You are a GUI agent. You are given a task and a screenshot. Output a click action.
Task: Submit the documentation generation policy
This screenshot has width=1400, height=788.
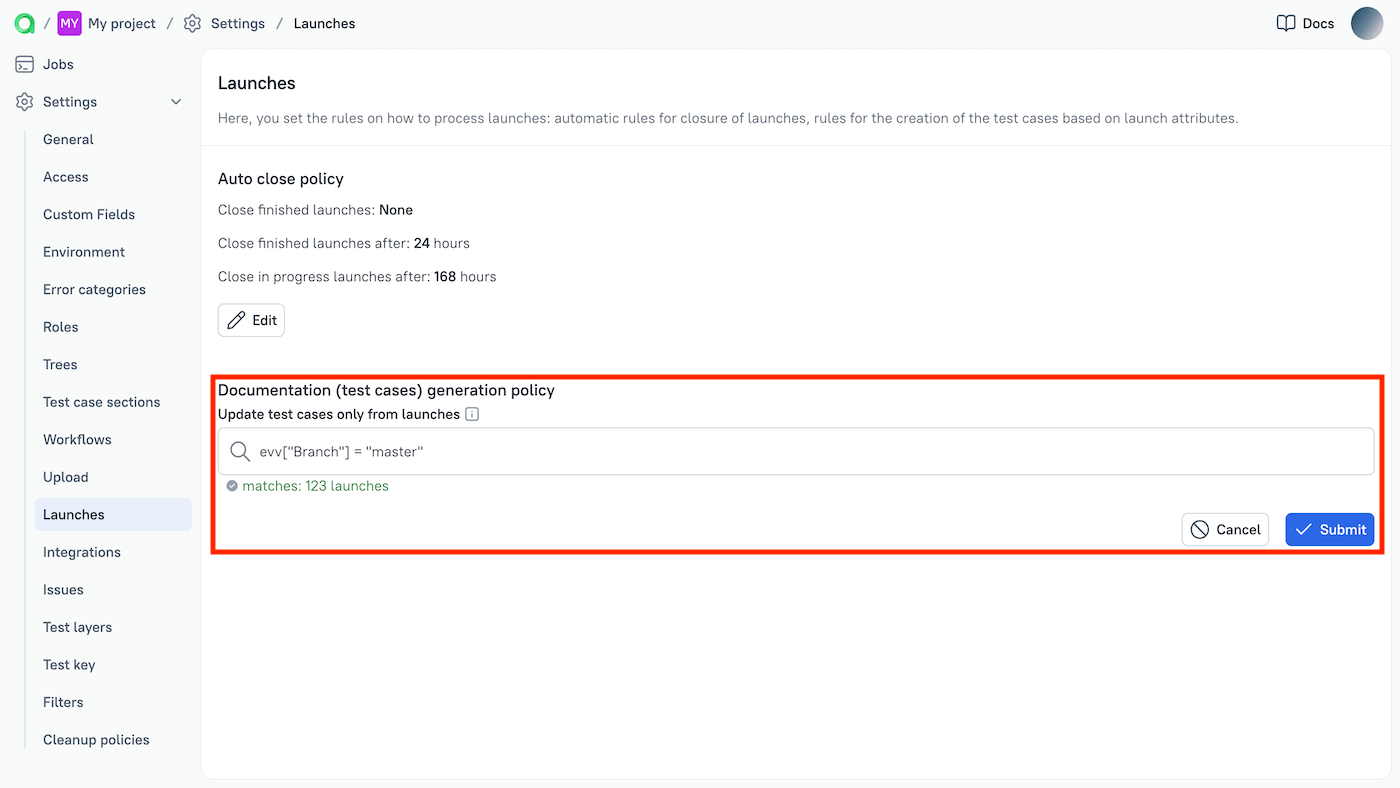tap(1329, 529)
